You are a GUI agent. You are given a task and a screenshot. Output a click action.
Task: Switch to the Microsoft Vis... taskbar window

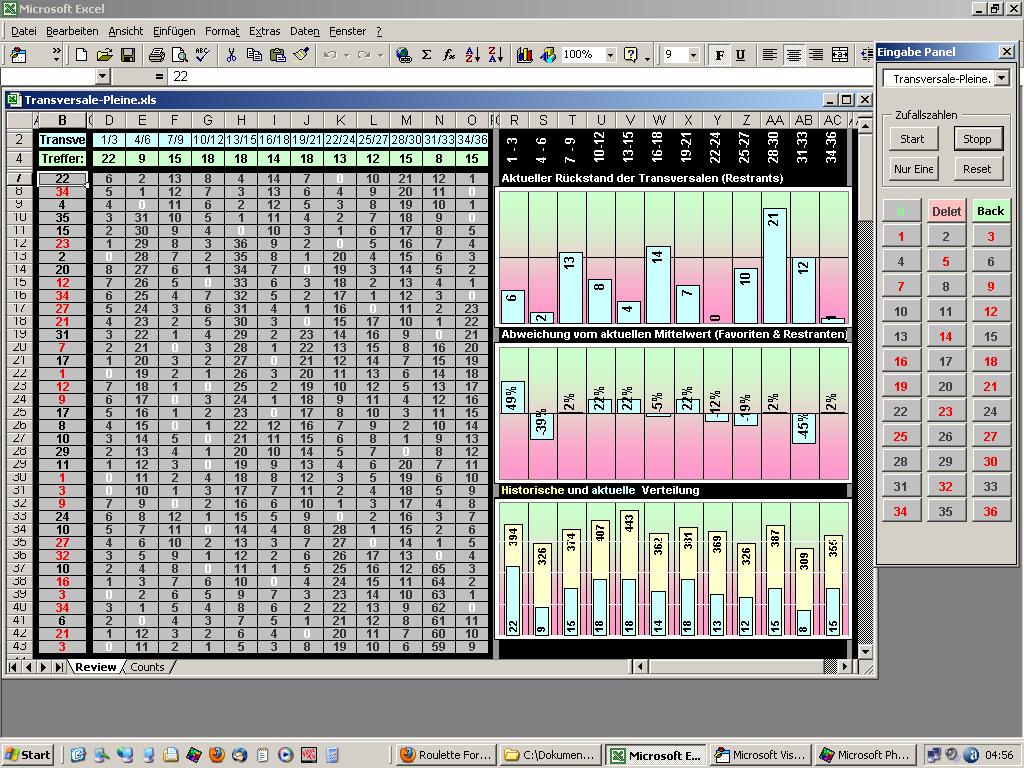point(760,755)
